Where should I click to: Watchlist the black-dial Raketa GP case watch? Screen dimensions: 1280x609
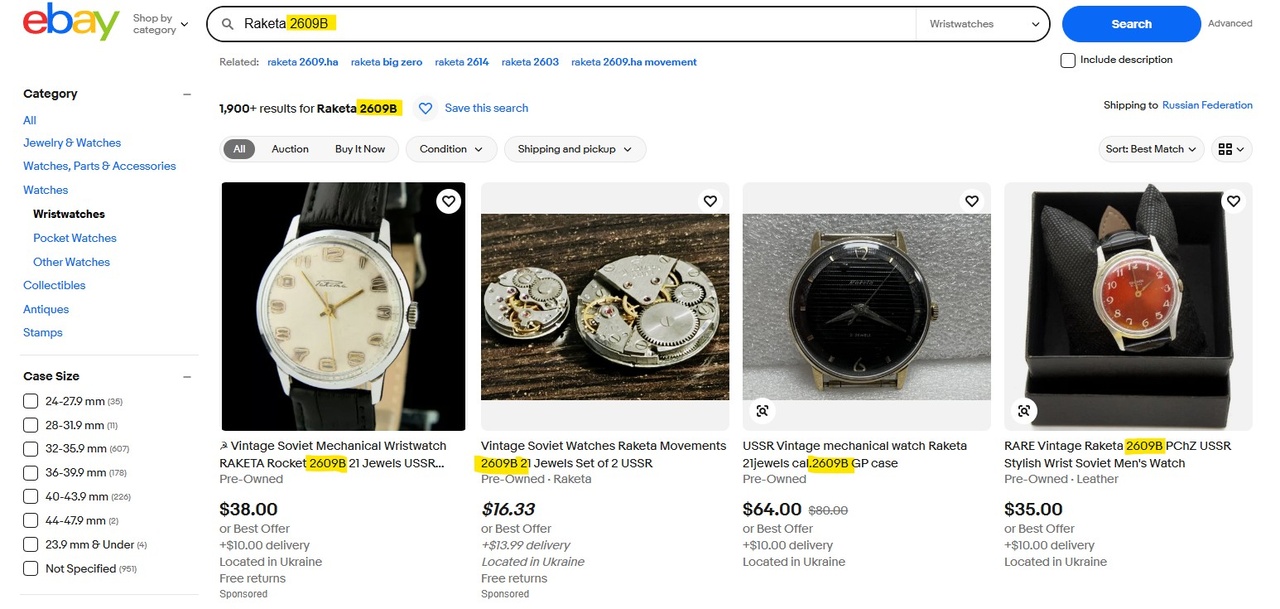pyautogui.click(x=972, y=201)
